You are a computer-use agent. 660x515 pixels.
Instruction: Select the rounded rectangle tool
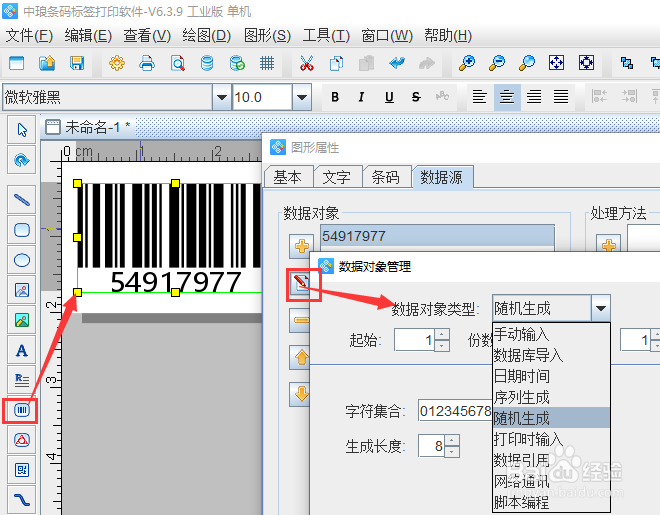click(x=22, y=230)
